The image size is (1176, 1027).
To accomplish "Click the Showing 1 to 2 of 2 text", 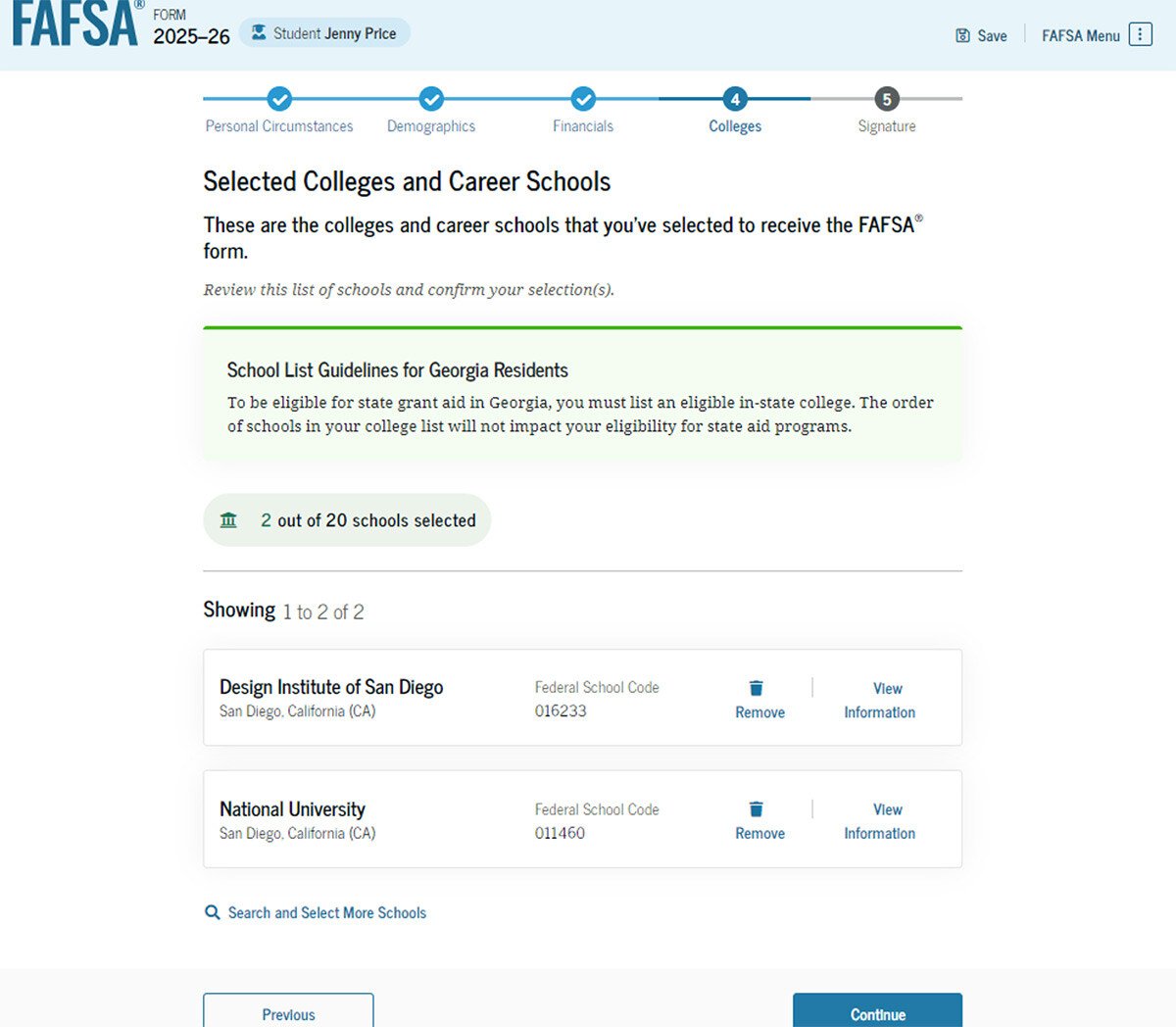I will point(283,611).
